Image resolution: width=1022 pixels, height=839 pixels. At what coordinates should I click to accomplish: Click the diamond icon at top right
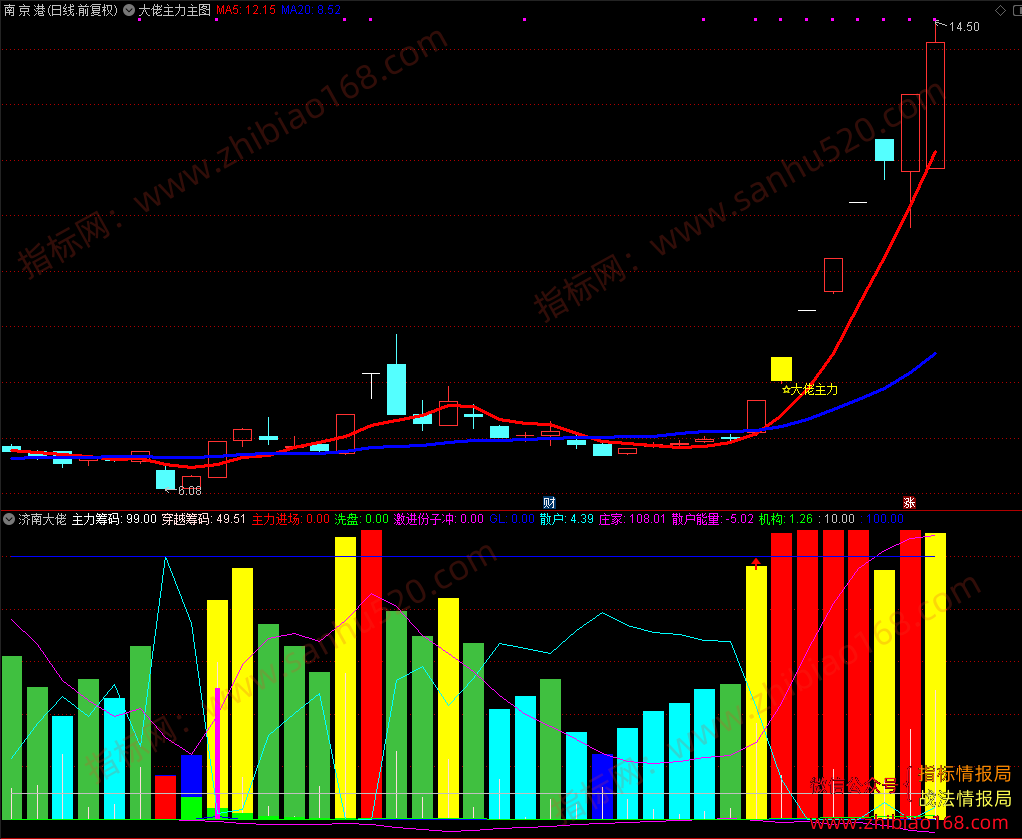point(1000,10)
